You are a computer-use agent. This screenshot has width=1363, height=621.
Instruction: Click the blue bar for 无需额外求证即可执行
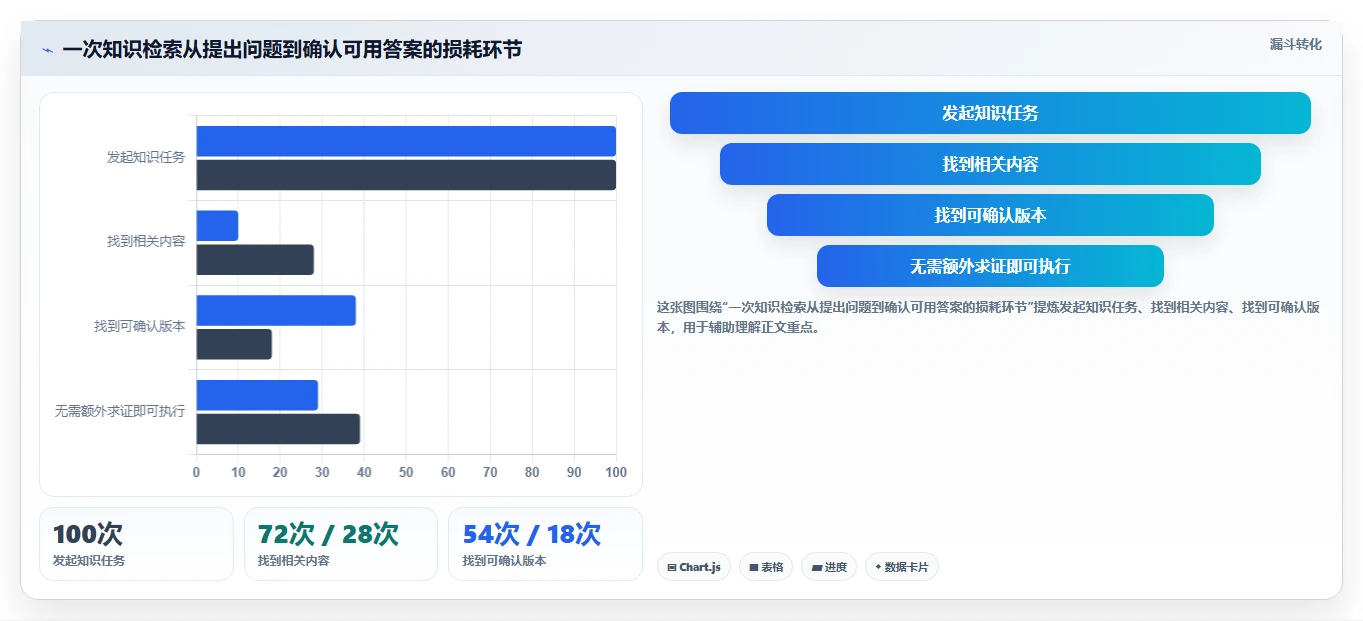tap(257, 395)
